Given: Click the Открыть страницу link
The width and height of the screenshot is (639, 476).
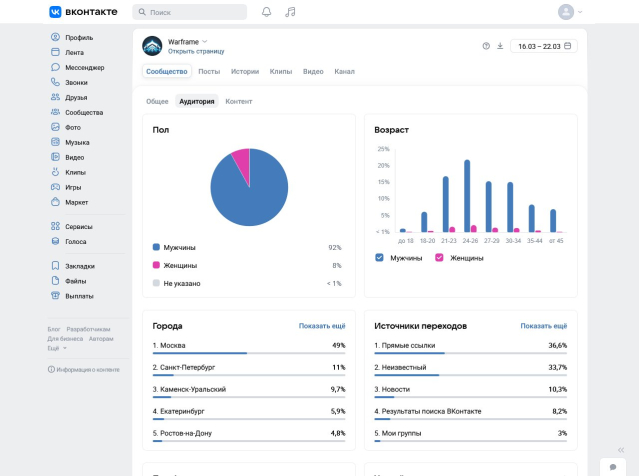Looking at the screenshot, I should click(196, 51).
